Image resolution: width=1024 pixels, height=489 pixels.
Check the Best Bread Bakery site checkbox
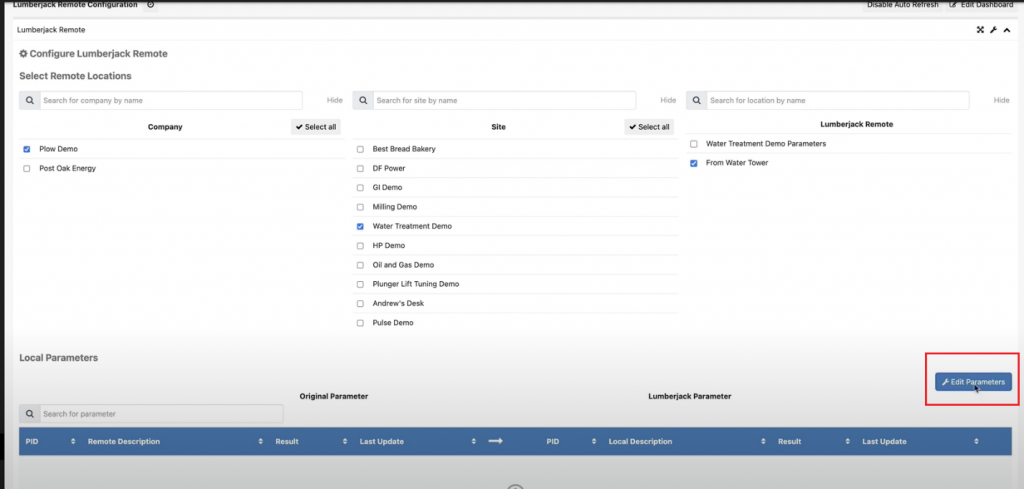pos(360,149)
